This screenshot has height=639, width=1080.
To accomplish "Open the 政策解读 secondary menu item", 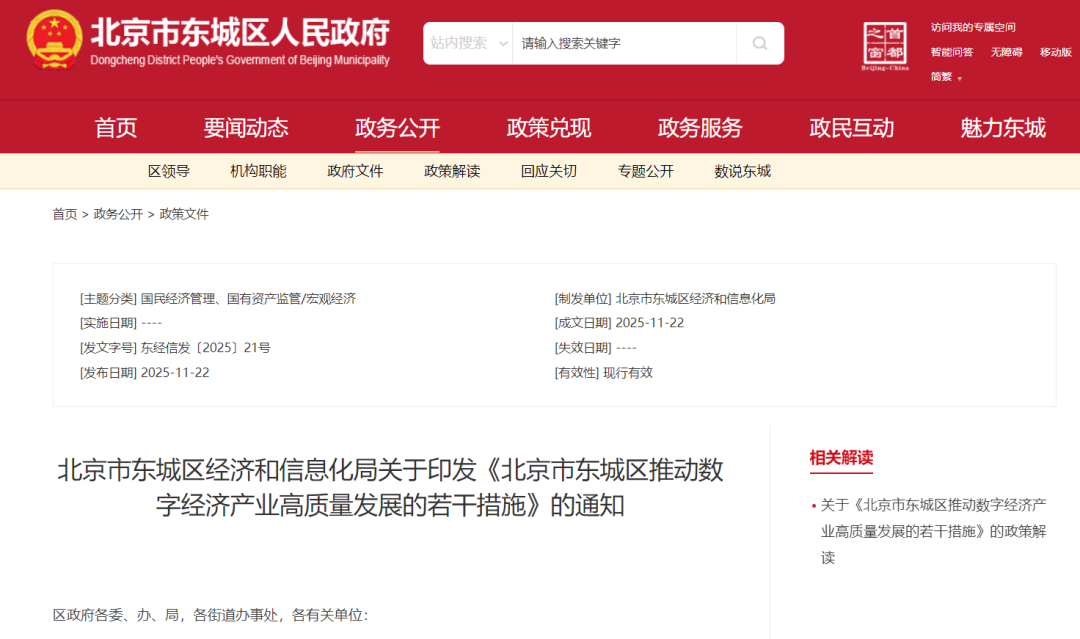I will point(451,170).
